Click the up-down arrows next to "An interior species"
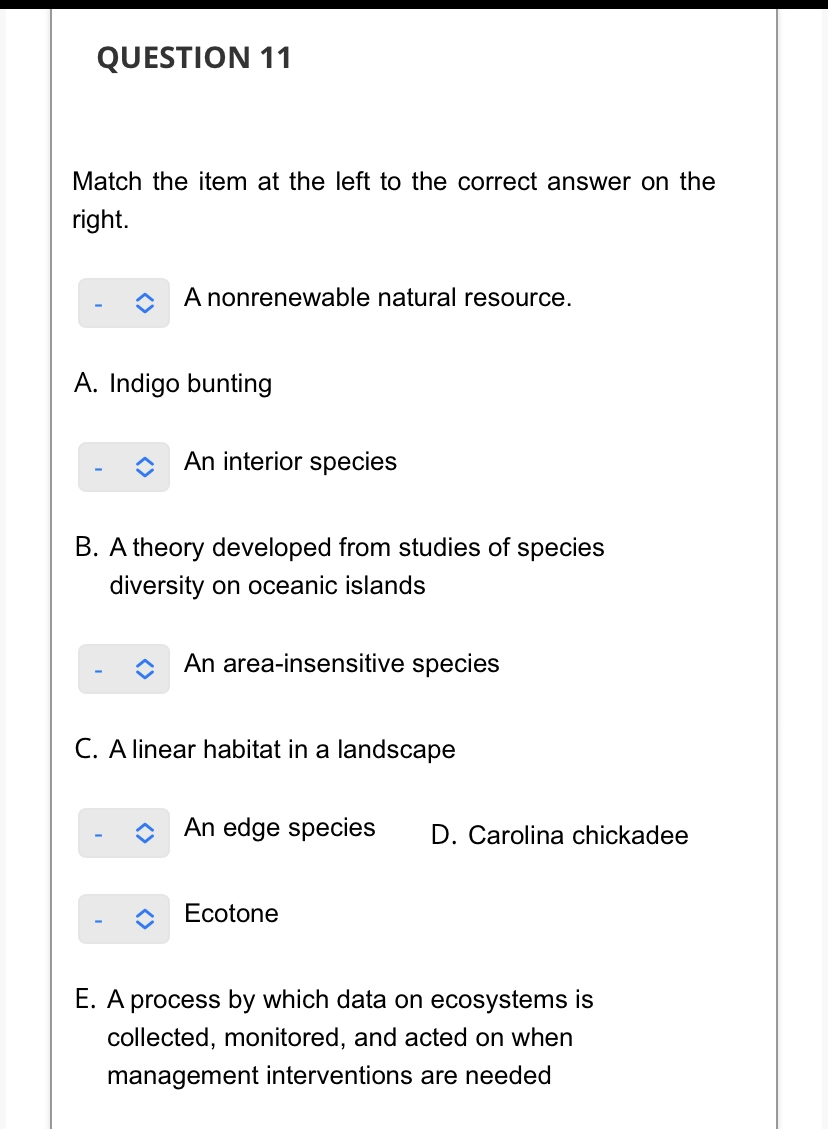The image size is (828, 1129). point(145,468)
